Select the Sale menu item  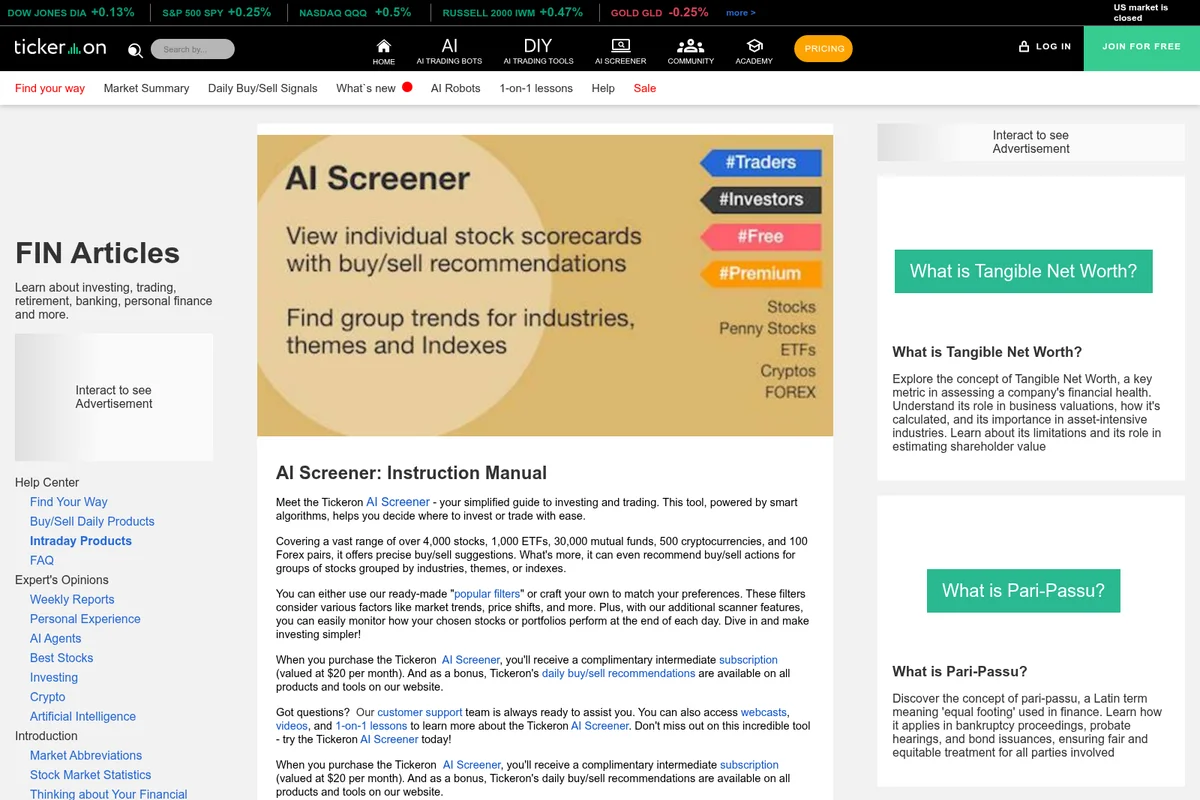[645, 88]
